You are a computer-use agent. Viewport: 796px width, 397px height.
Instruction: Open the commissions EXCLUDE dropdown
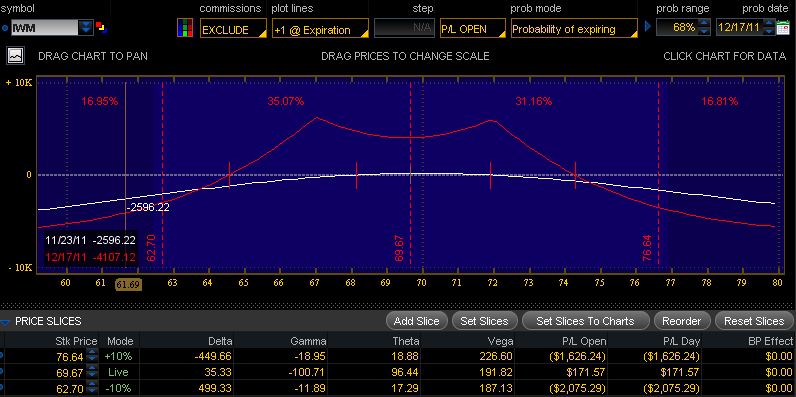coord(233,29)
